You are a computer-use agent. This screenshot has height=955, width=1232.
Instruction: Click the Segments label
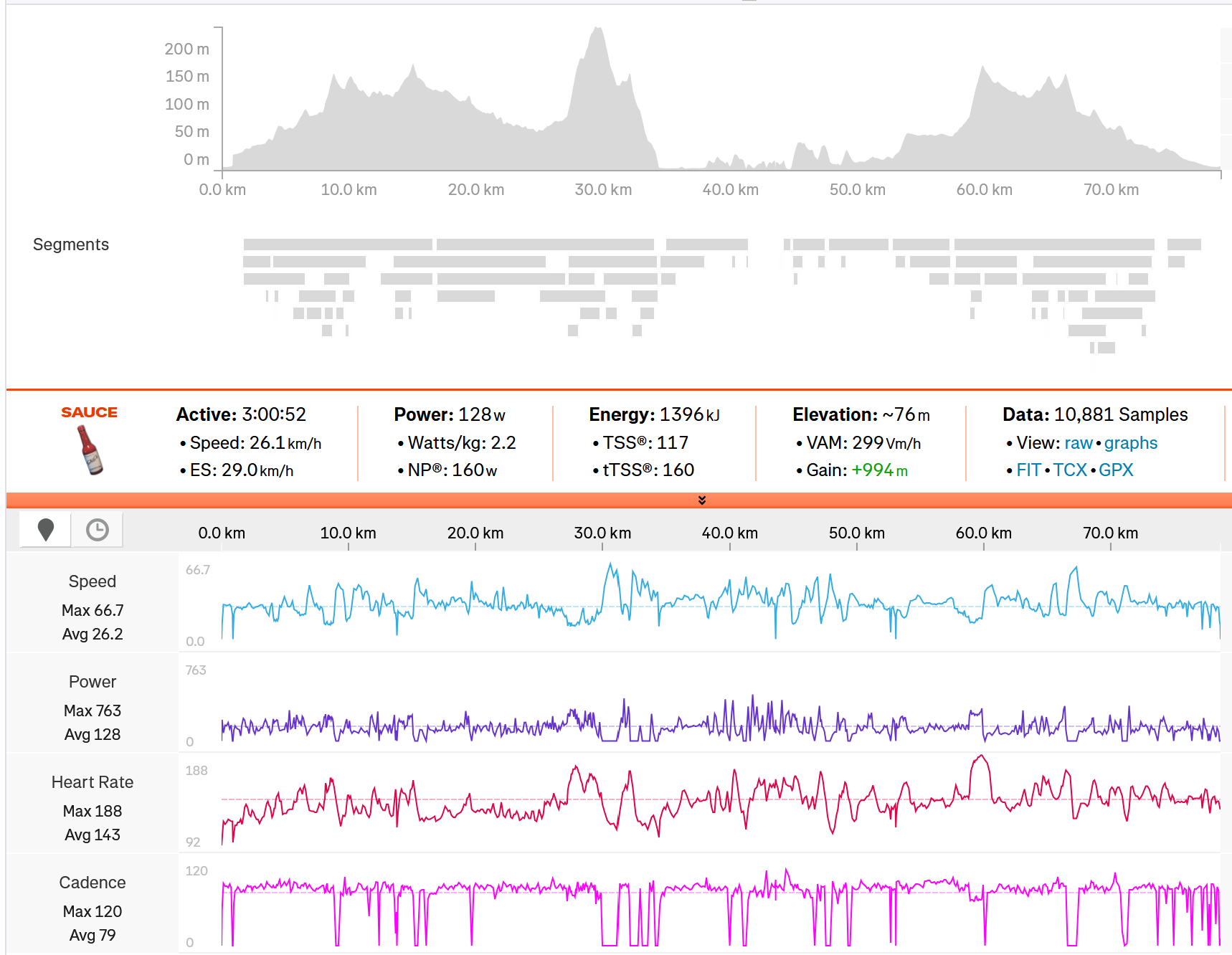point(71,244)
